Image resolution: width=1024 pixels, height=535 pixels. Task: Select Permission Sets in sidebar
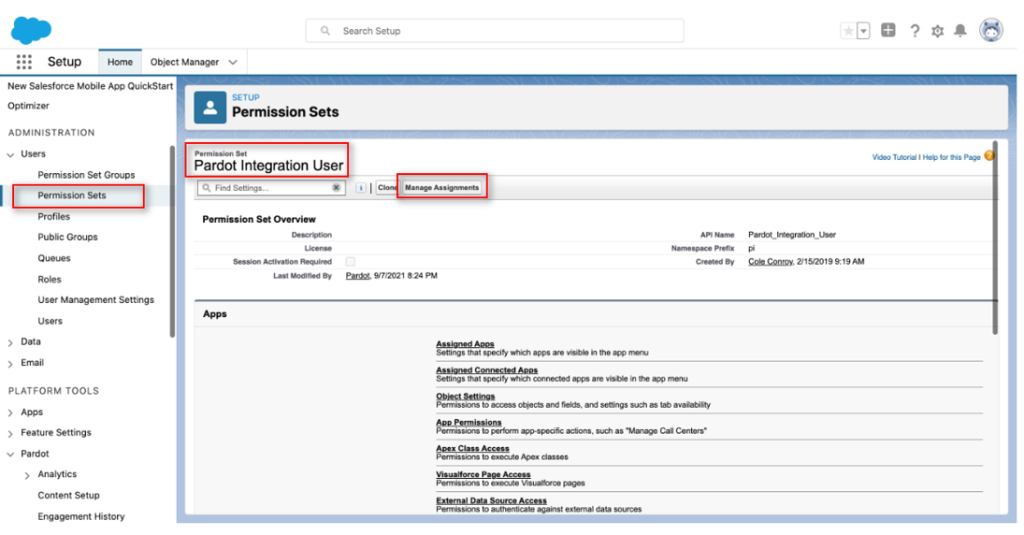tap(72, 195)
